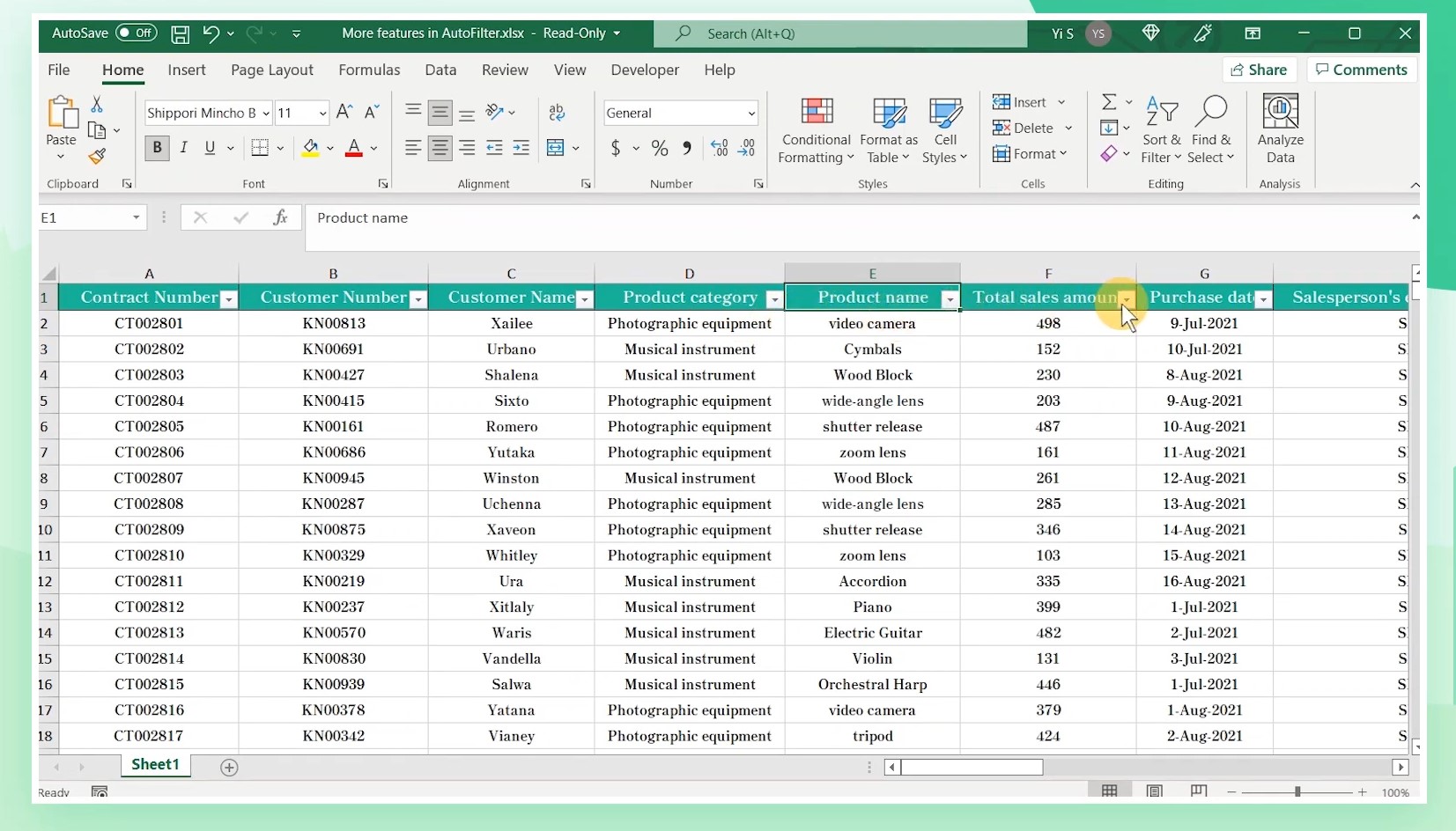
Task: Click the Share button
Action: [x=1259, y=70]
